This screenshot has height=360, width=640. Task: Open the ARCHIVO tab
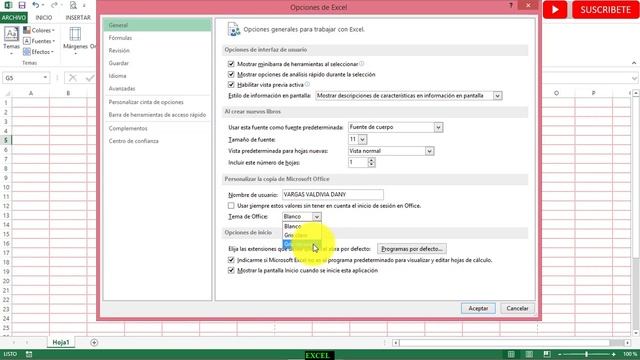click(x=13, y=18)
